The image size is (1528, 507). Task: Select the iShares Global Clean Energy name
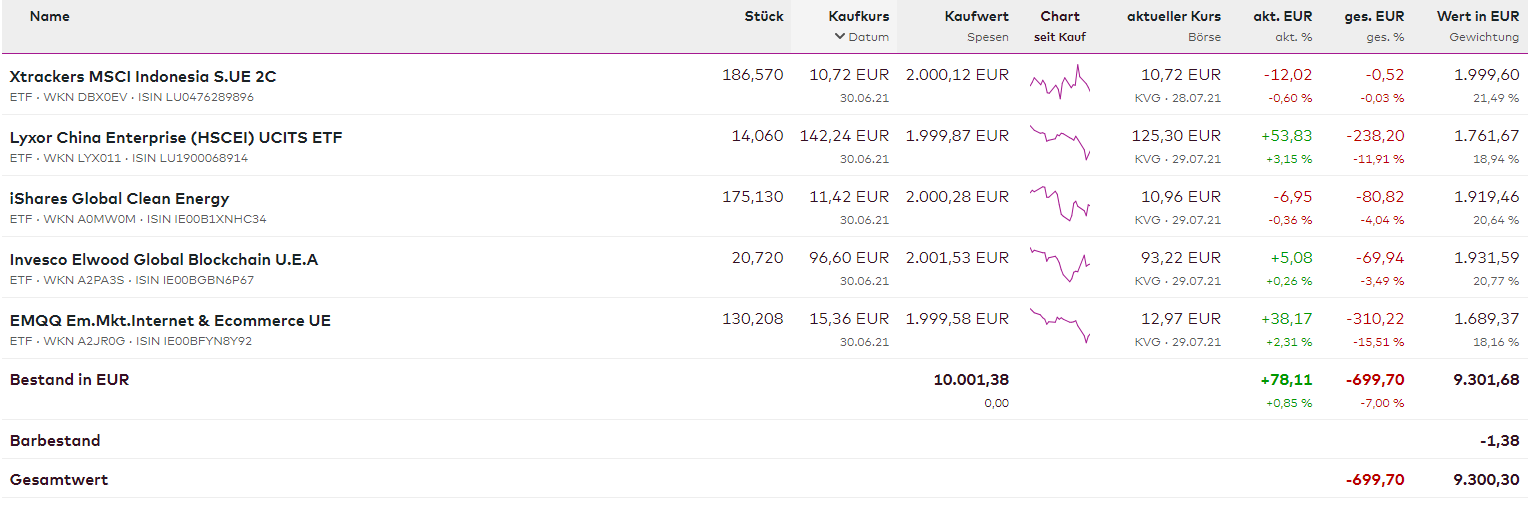coord(119,198)
